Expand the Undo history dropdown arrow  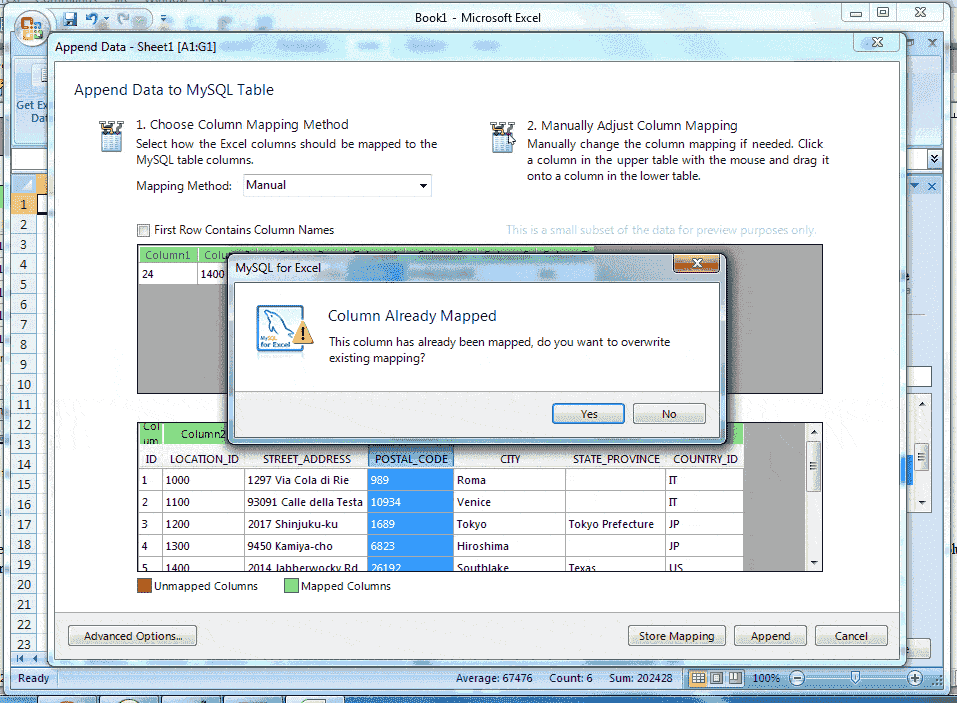point(105,18)
